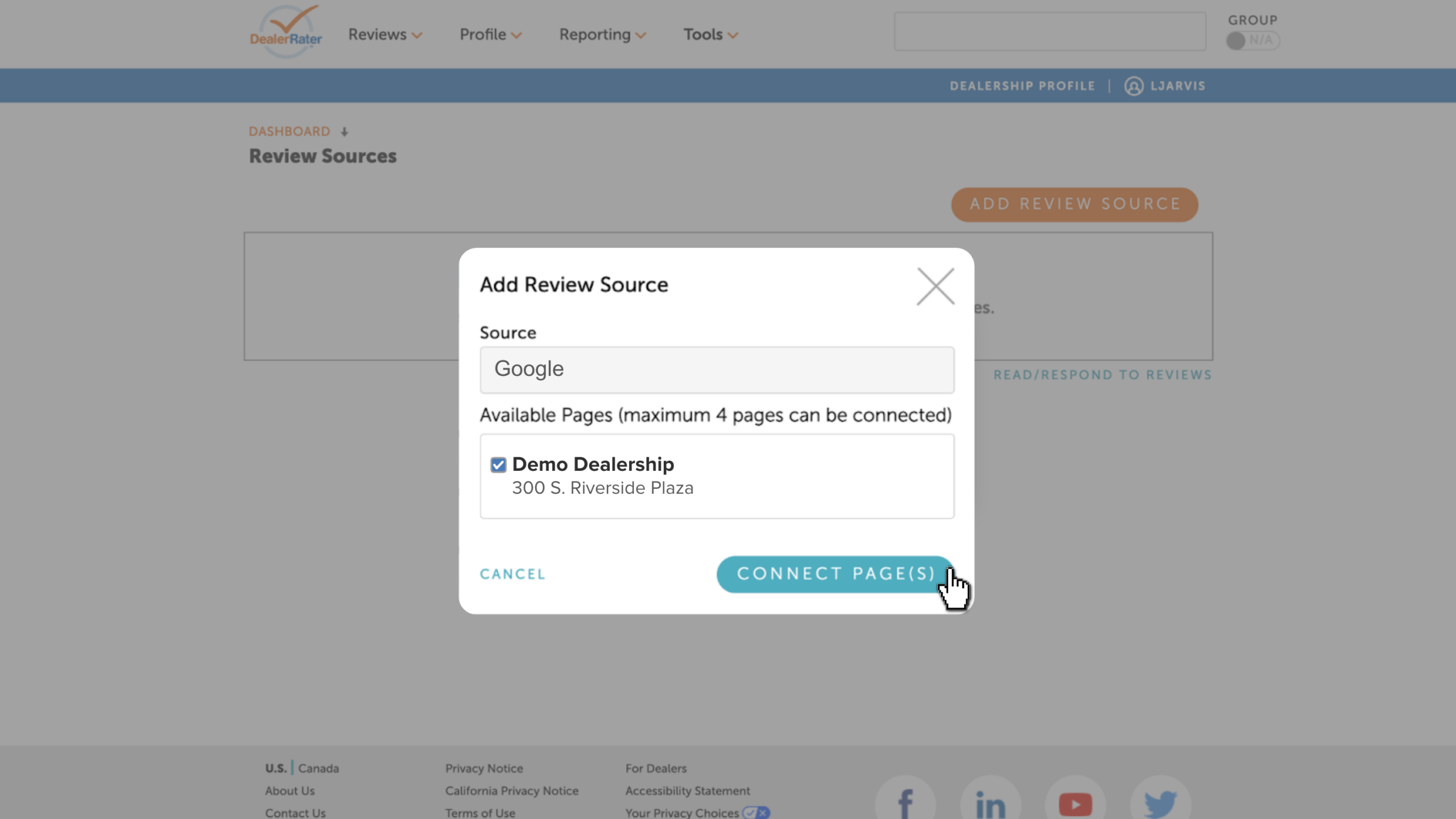
Task: Click the LJARVIS username
Action: (1177, 86)
